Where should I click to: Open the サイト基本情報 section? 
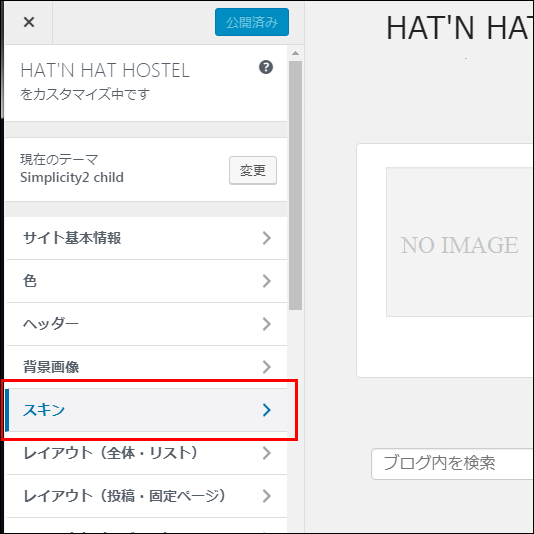[x=146, y=238]
